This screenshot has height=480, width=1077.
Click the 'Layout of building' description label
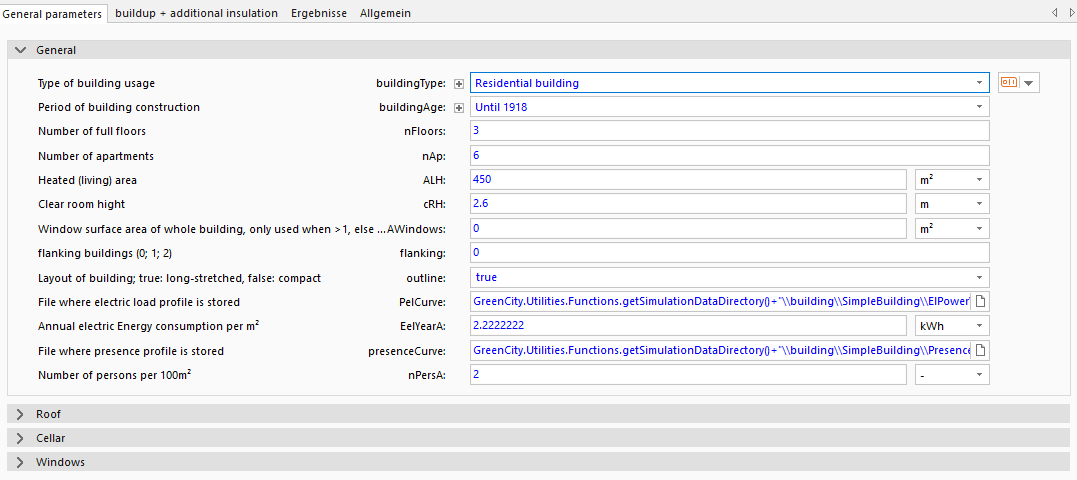point(179,278)
